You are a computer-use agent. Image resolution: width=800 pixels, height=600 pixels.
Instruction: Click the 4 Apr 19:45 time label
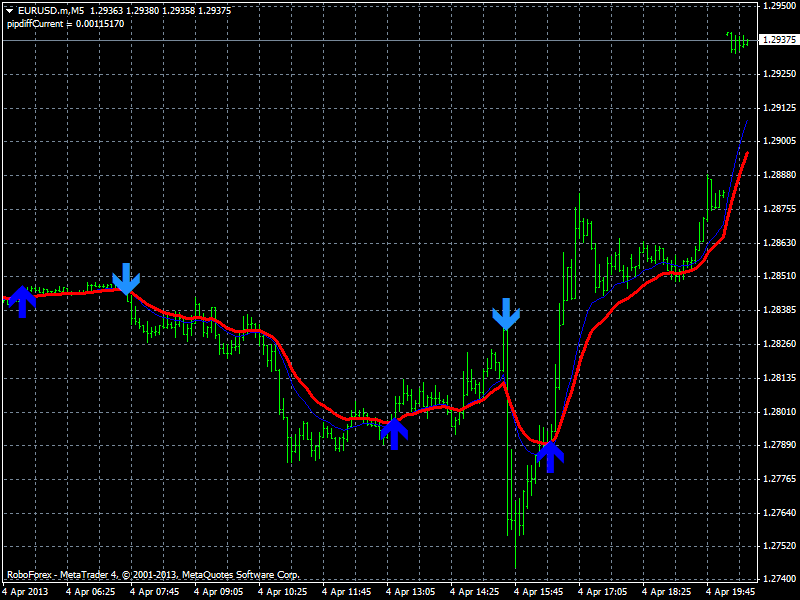click(731, 592)
